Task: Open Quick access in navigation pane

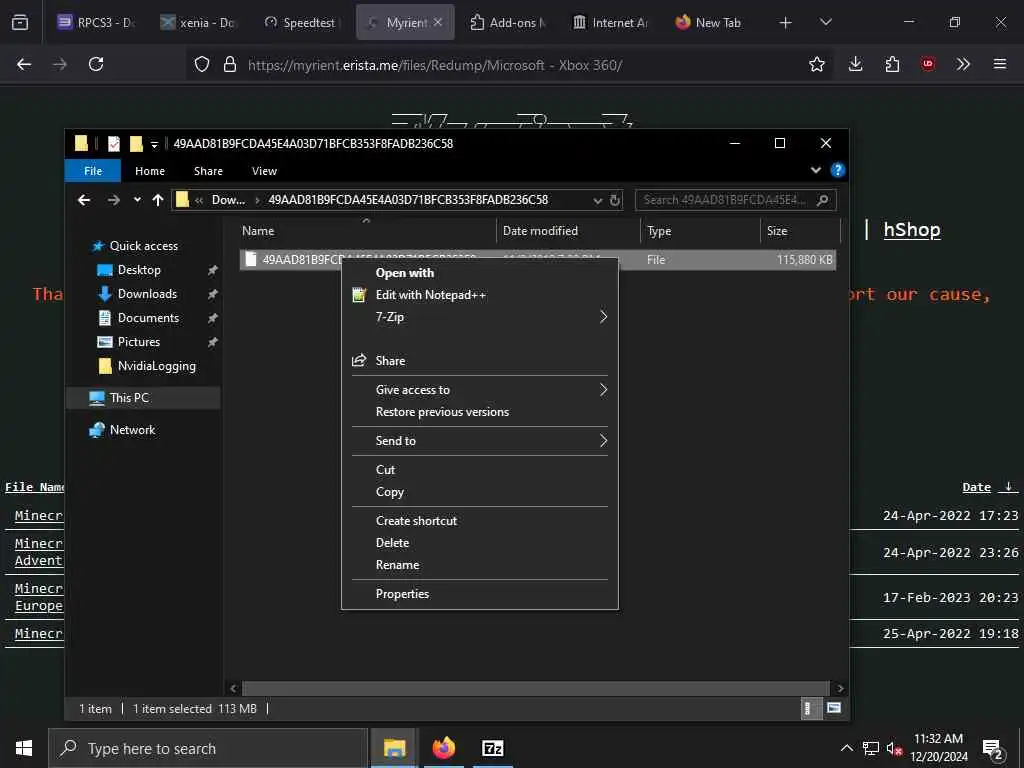Action: click(x=144, y=246)
